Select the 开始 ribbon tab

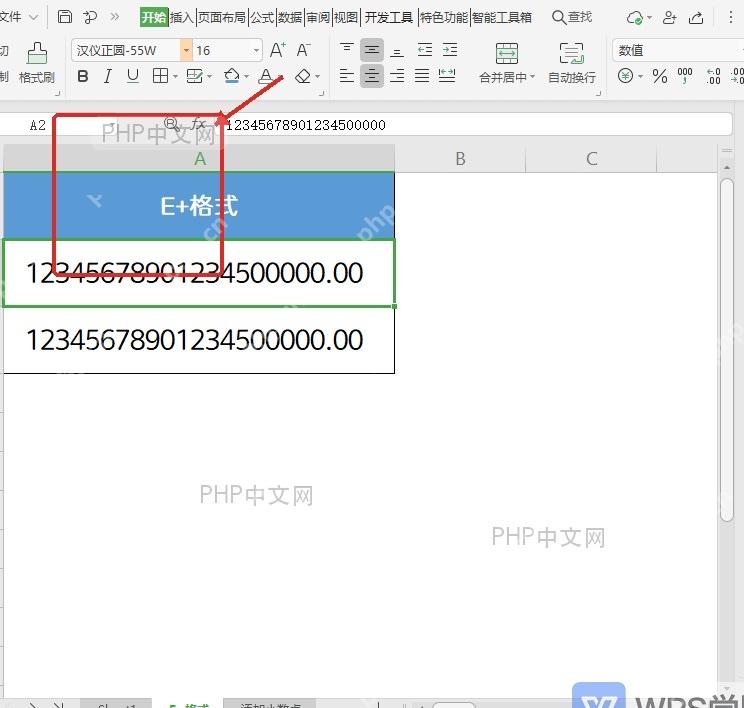(x=154, y=18)
